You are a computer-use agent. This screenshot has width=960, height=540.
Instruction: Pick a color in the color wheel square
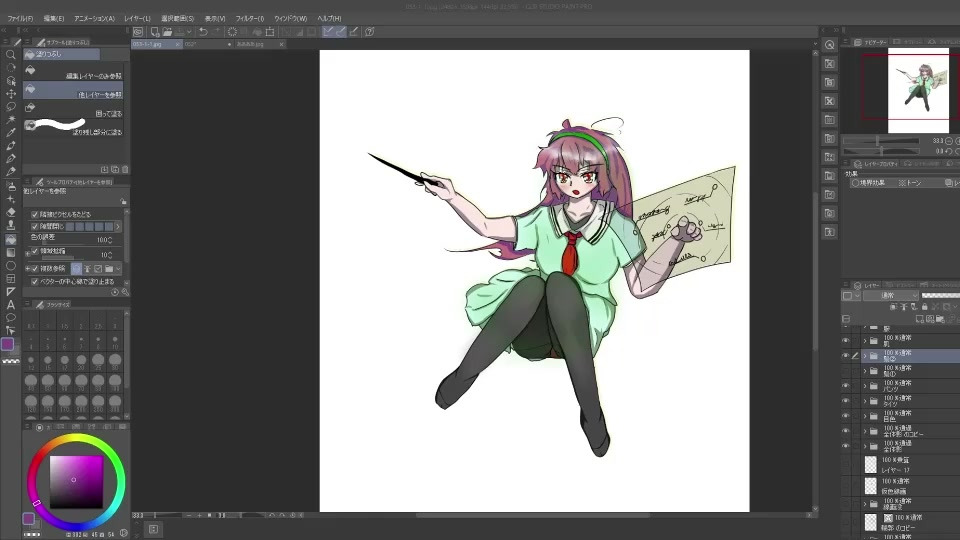tap(76, 481)
